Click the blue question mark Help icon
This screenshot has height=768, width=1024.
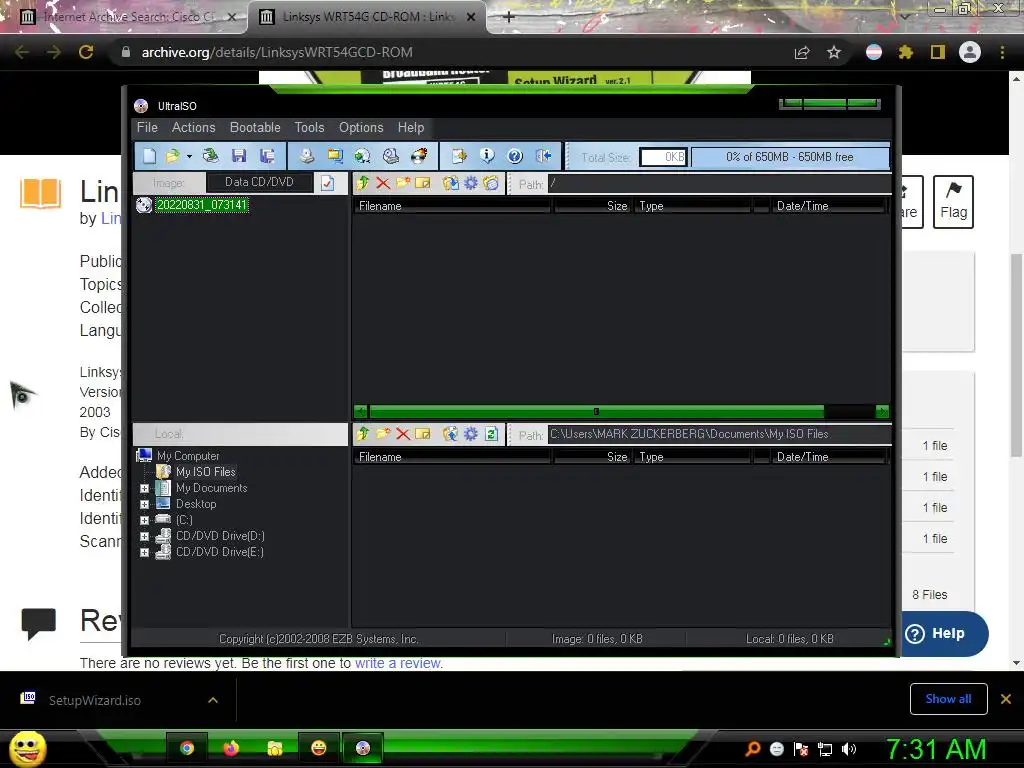point(515,156)
